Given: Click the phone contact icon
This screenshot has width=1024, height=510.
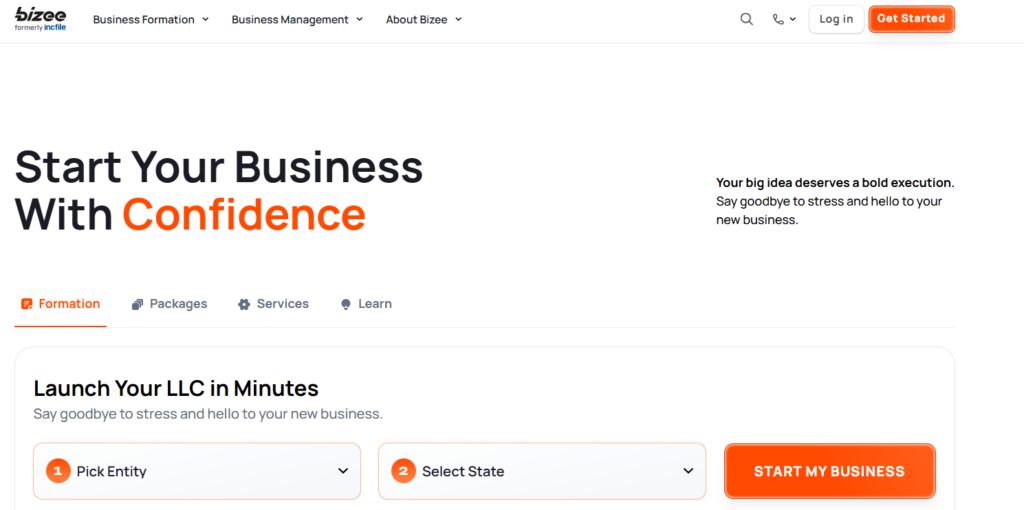Looking at the screenshot, I should point(778,19).
